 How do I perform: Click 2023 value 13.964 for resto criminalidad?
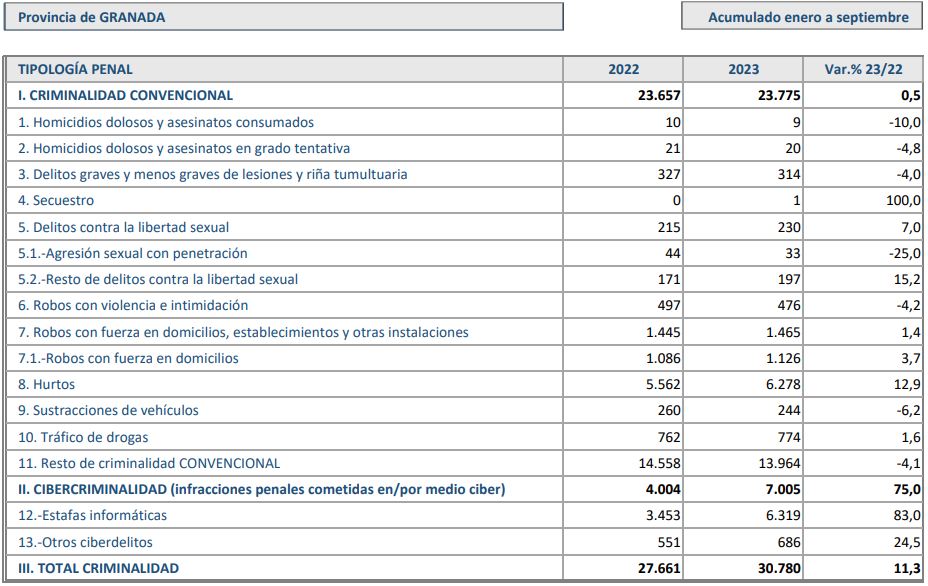pyautogui.click(x=779, y=463)
